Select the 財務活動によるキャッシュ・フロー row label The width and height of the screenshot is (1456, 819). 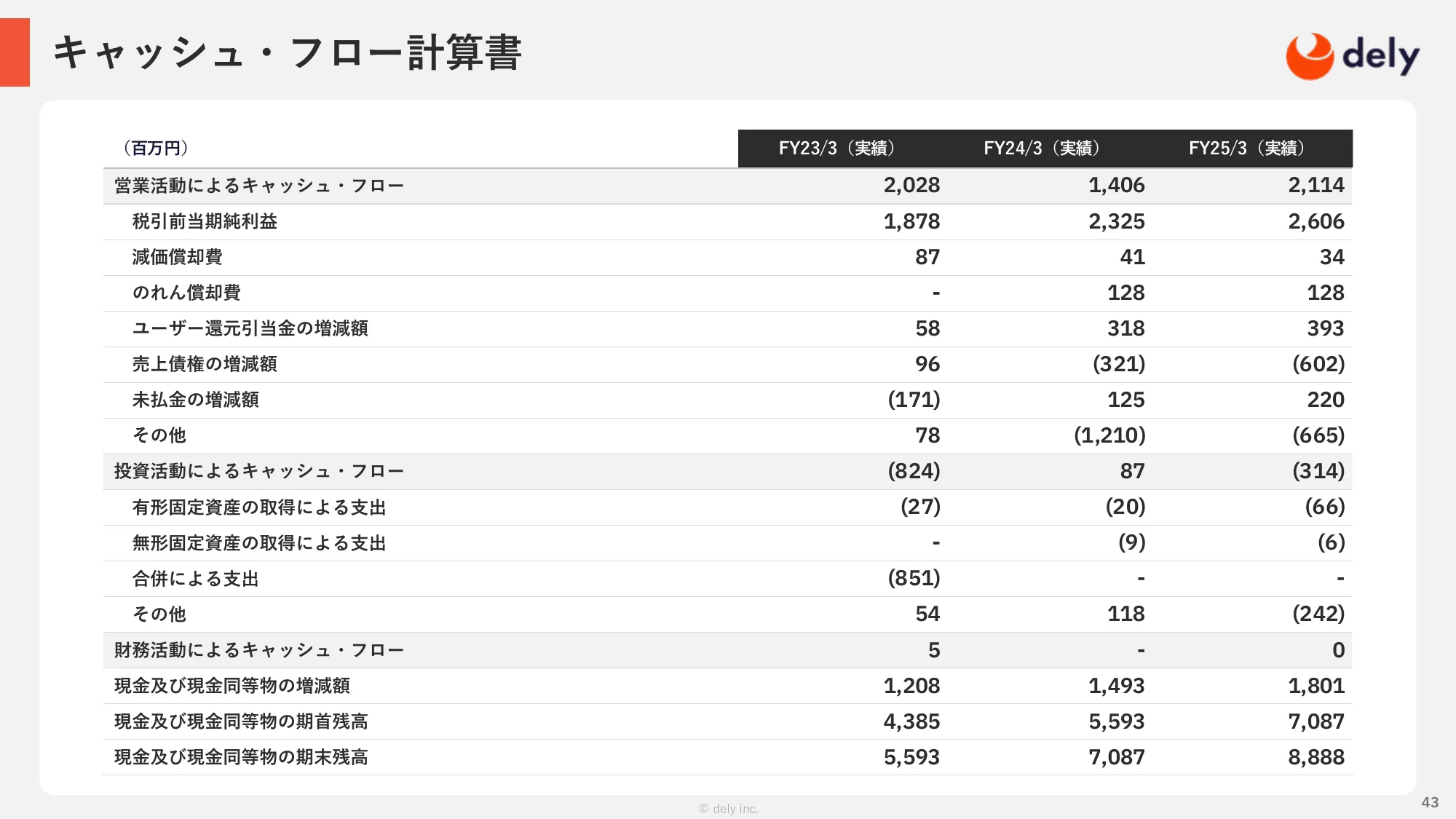click(x=259, y=650)
